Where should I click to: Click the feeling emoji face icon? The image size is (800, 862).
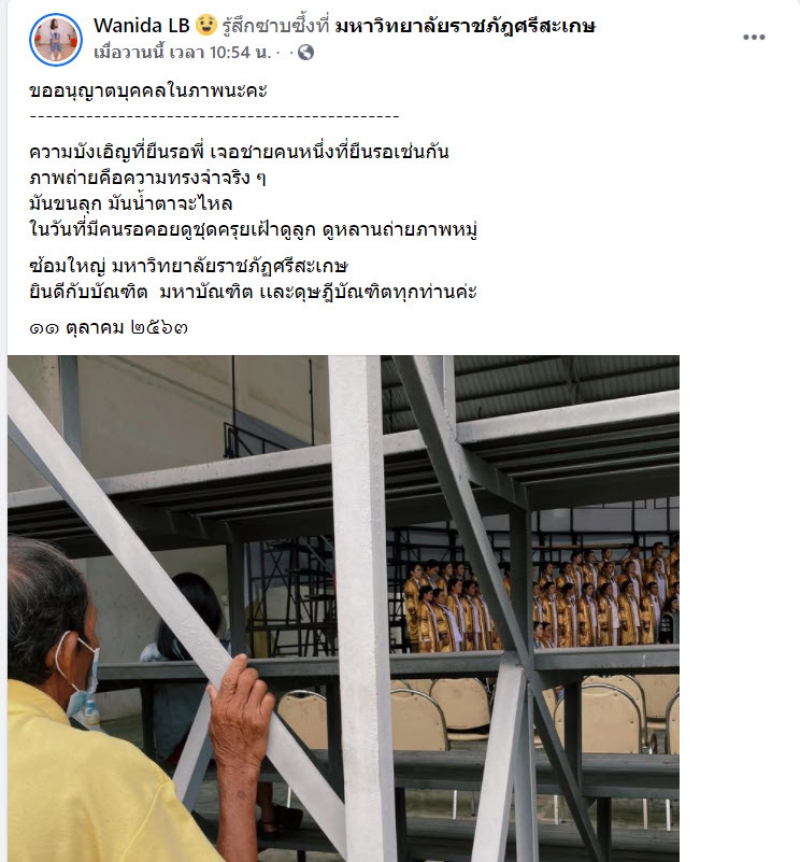coord(206,25)
